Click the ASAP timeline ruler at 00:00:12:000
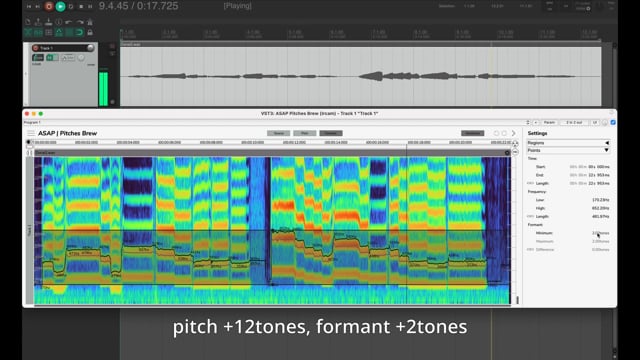640x360 pixels. [294, 142]
